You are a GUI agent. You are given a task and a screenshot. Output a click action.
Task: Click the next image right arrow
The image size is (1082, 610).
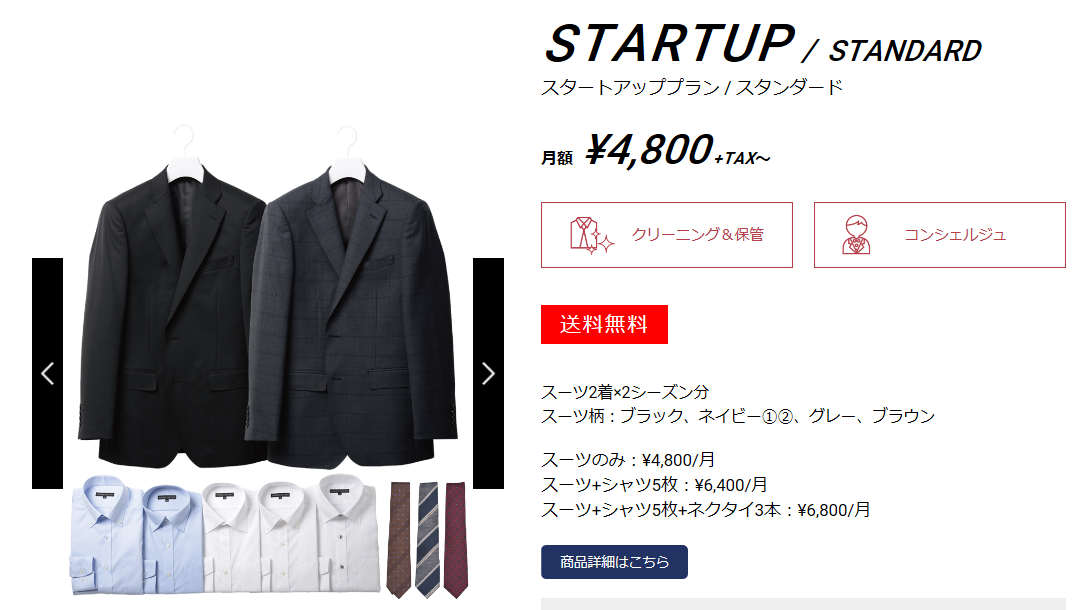coord(488,373)
